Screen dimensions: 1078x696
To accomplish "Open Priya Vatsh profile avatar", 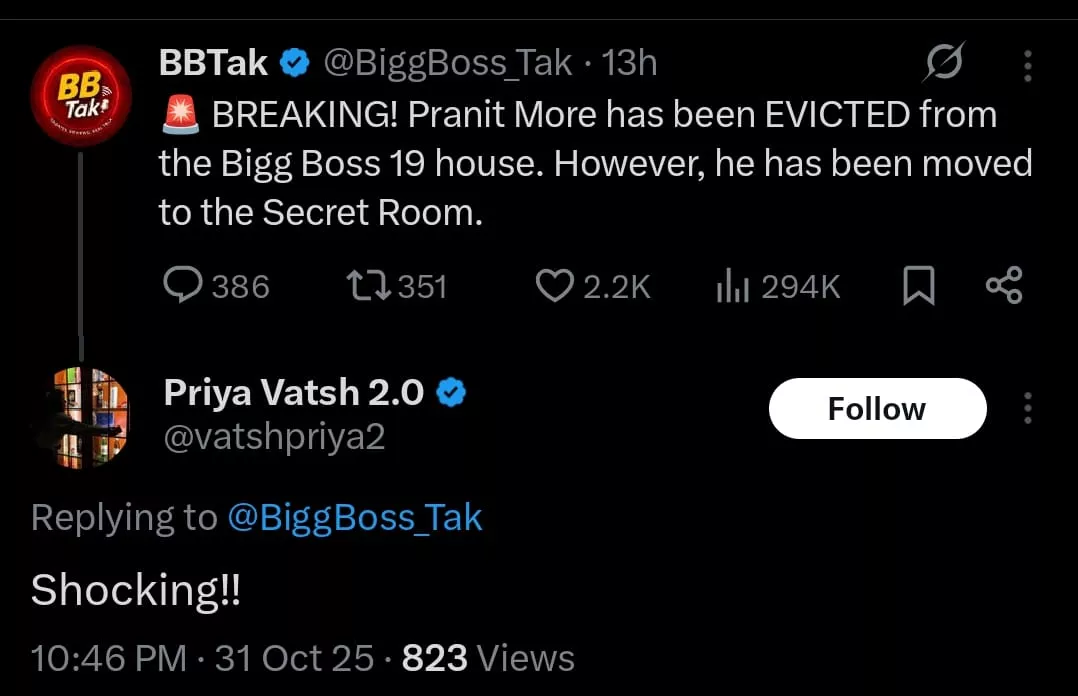I will pyautogui.click(x=79, y=418).
